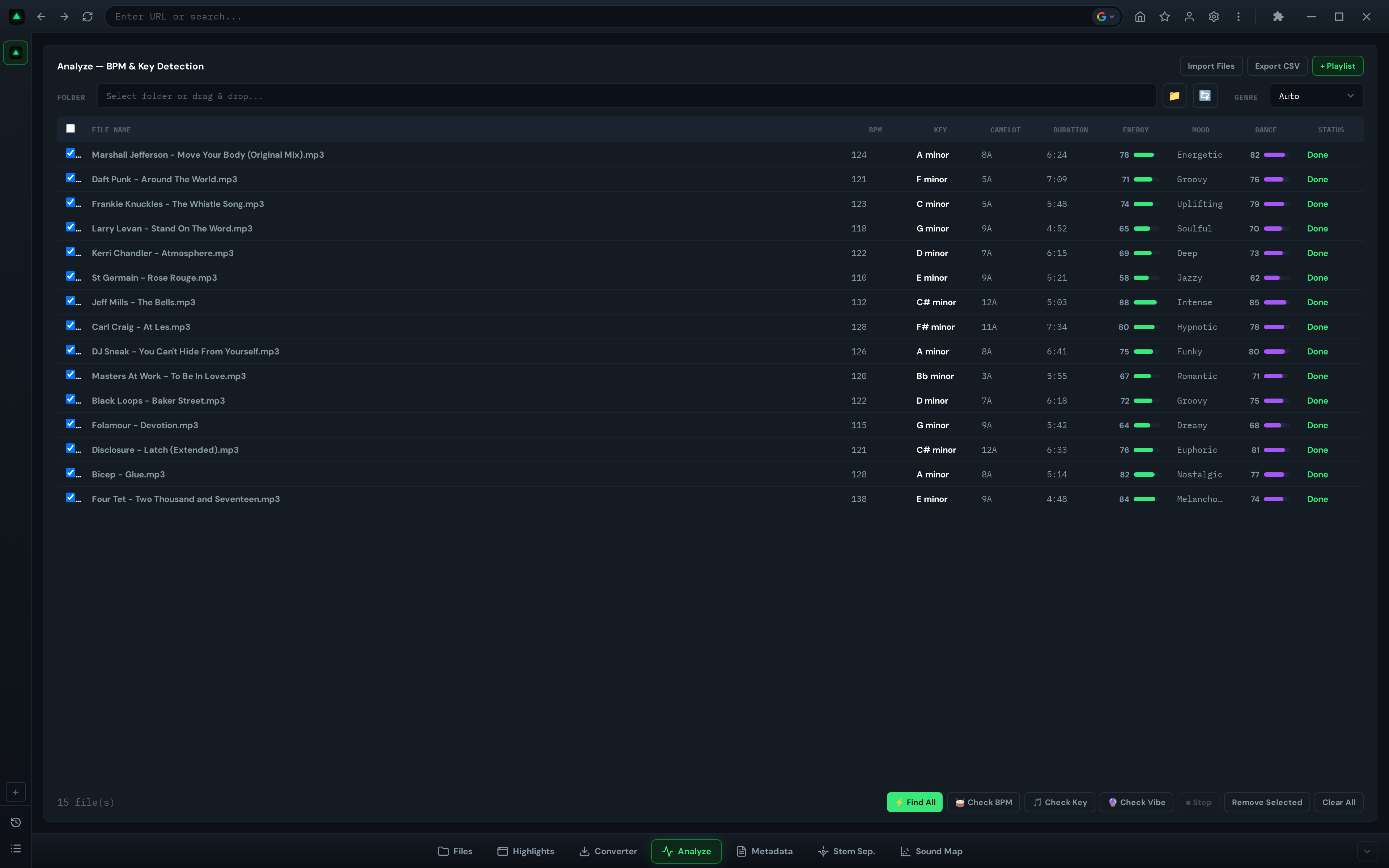The image size is (1389, 868).
Task: Bookmark with the star icon
Action: pyautogui.click(x=1165, y=17)
